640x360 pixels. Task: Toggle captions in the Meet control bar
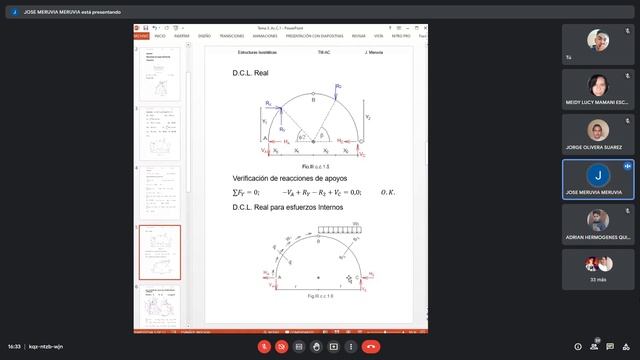coord(299,347)
